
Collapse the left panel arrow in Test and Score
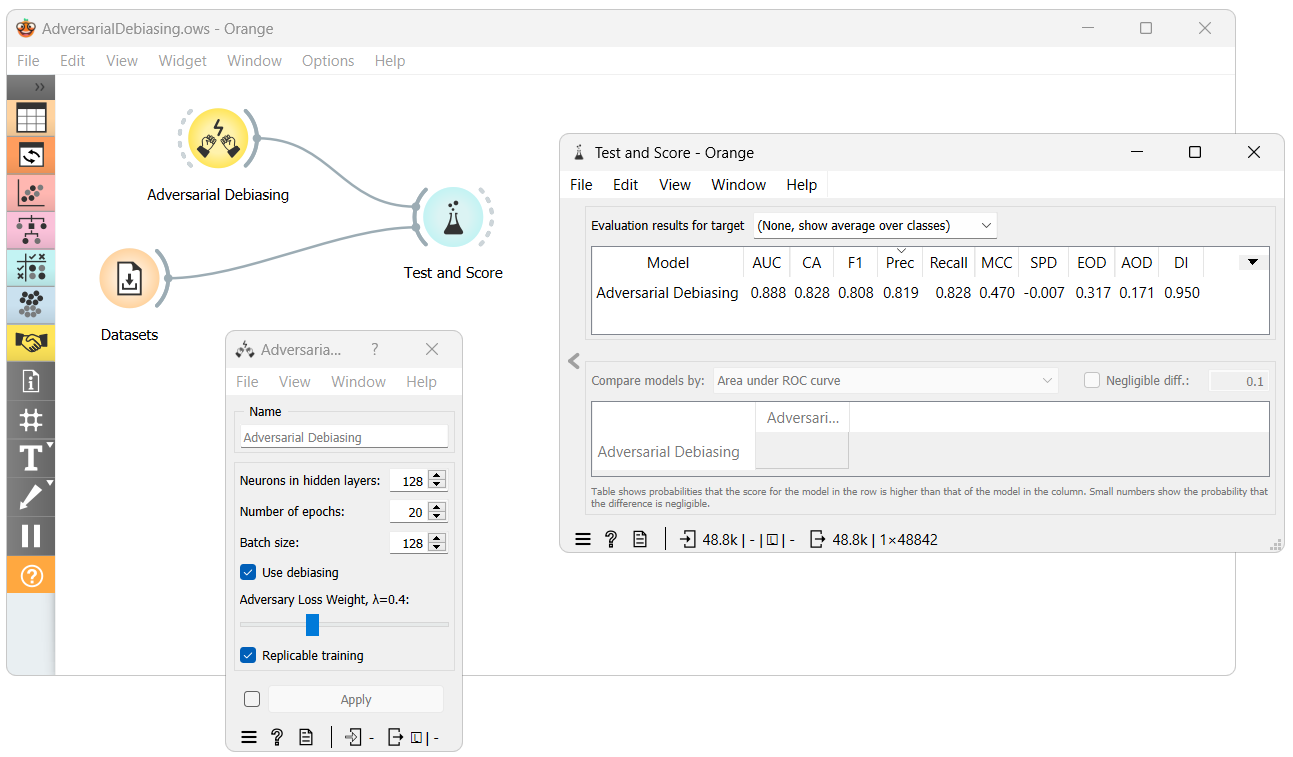coord(574,361)
